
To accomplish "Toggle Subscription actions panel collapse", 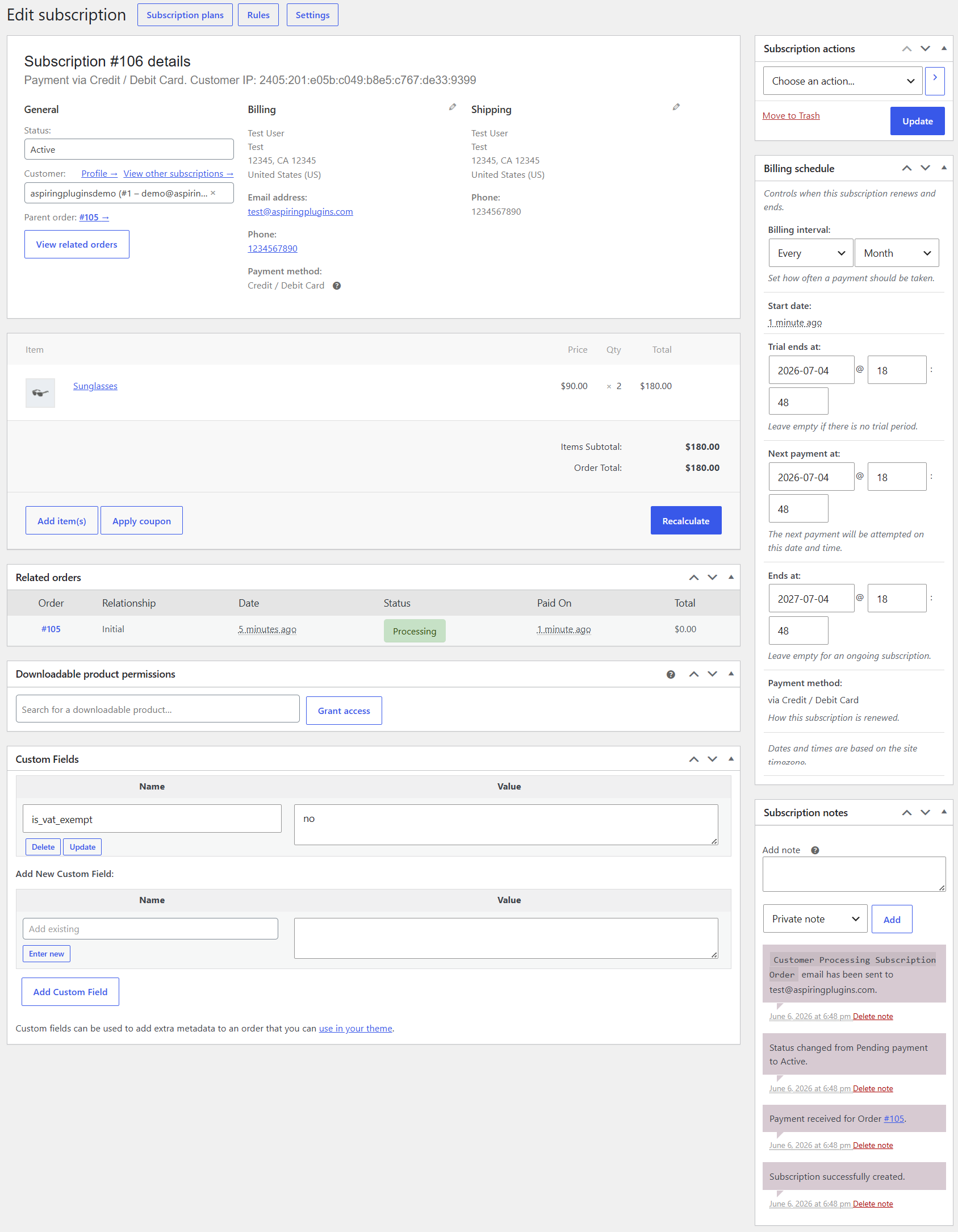I will coord(944,49).
